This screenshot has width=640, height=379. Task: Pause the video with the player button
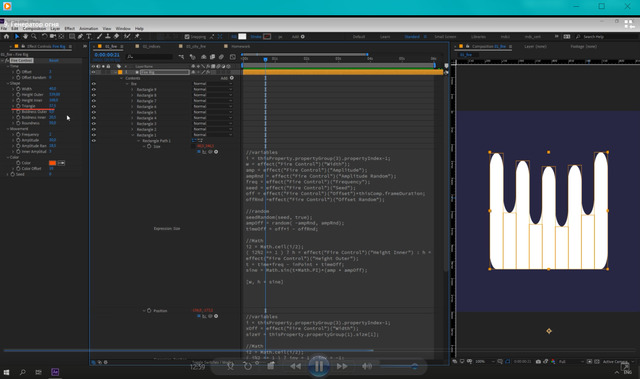pos(319,366)
